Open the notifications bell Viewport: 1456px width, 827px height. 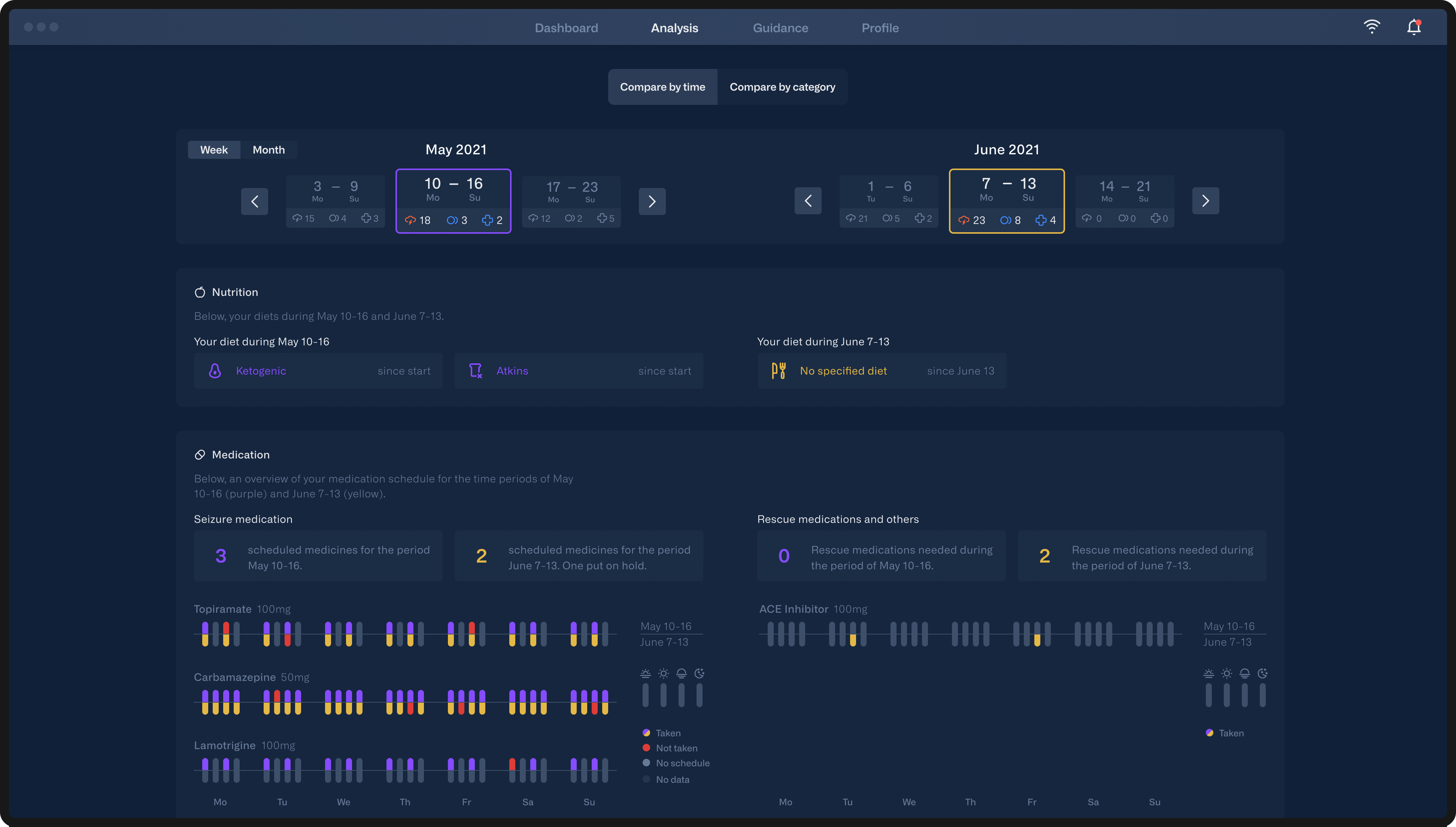tap(1413, 27)
